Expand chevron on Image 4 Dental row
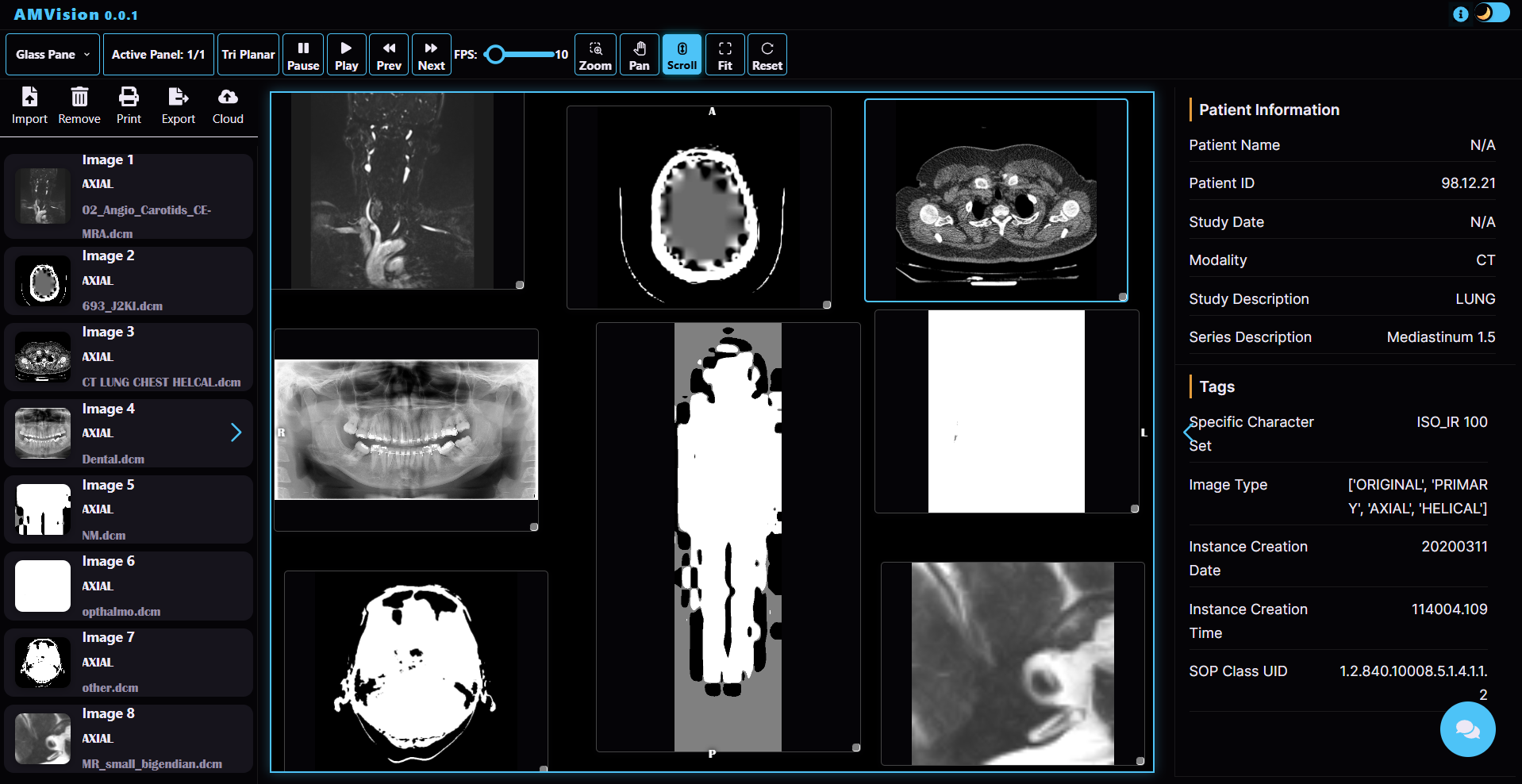The height and width of the screenshot is (784, 1522). tap(236, 432)
